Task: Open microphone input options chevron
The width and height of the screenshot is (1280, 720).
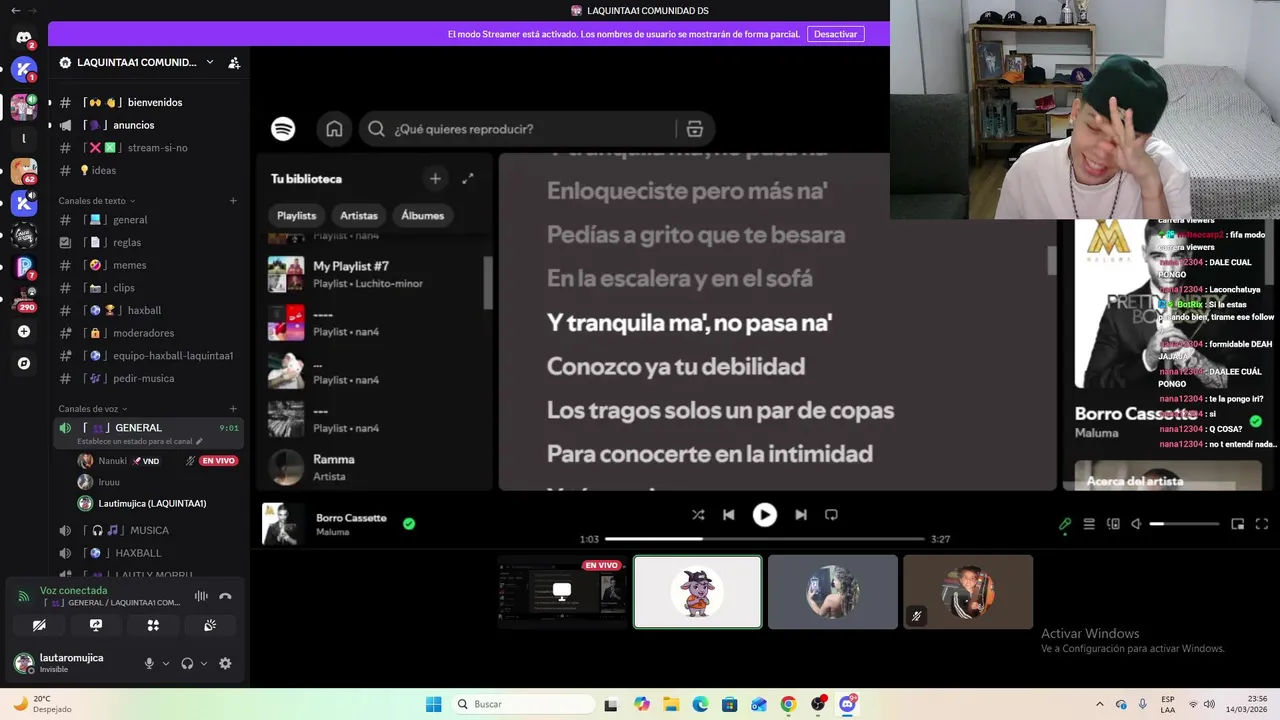Action: point(166,663)
